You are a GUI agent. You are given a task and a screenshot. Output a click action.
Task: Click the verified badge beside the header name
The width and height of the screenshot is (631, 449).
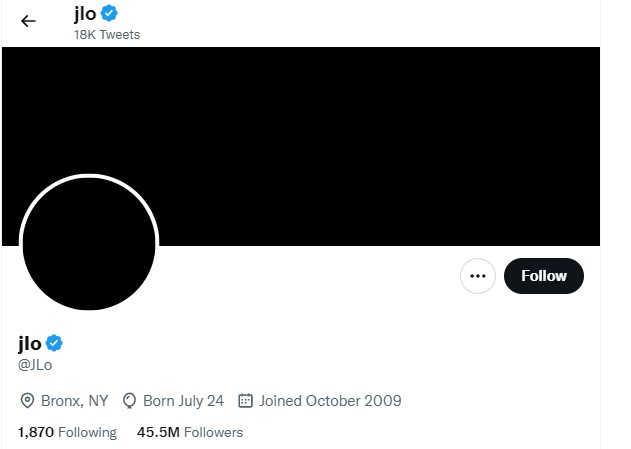[x=109, y=13]
